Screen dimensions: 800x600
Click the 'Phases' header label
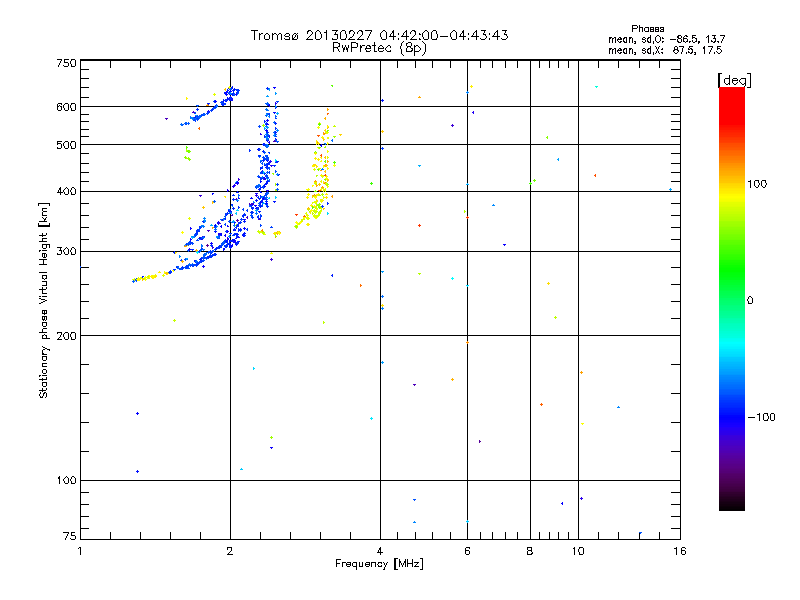pos(647,29)
